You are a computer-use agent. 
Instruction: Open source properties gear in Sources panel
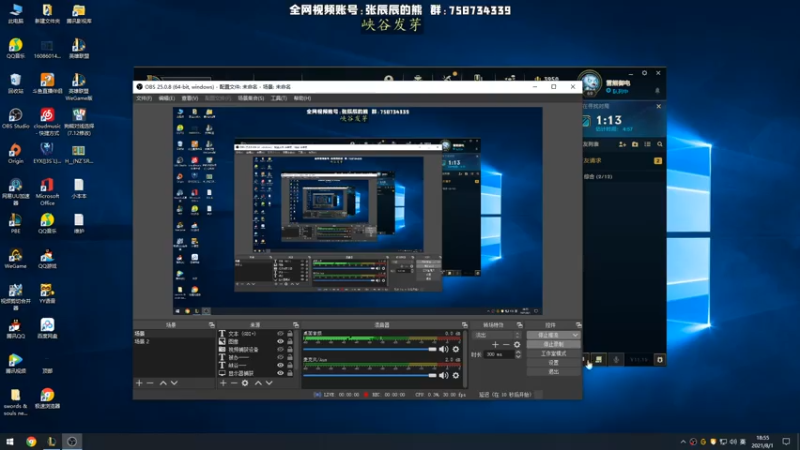pos(245,383)
